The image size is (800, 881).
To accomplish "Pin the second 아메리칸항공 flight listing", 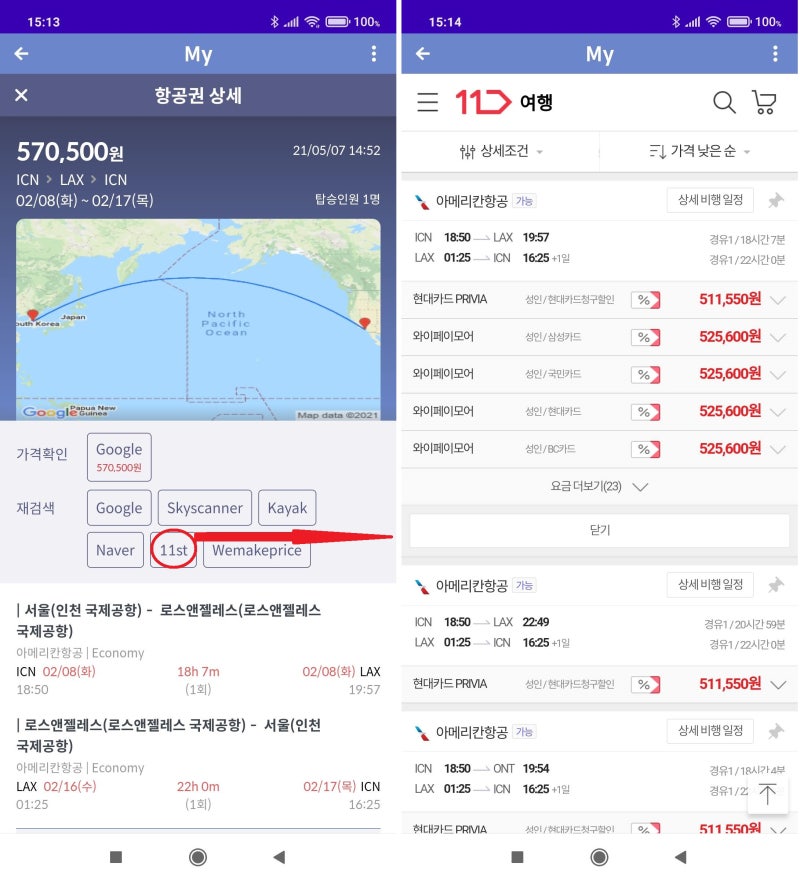I will 775,585.
